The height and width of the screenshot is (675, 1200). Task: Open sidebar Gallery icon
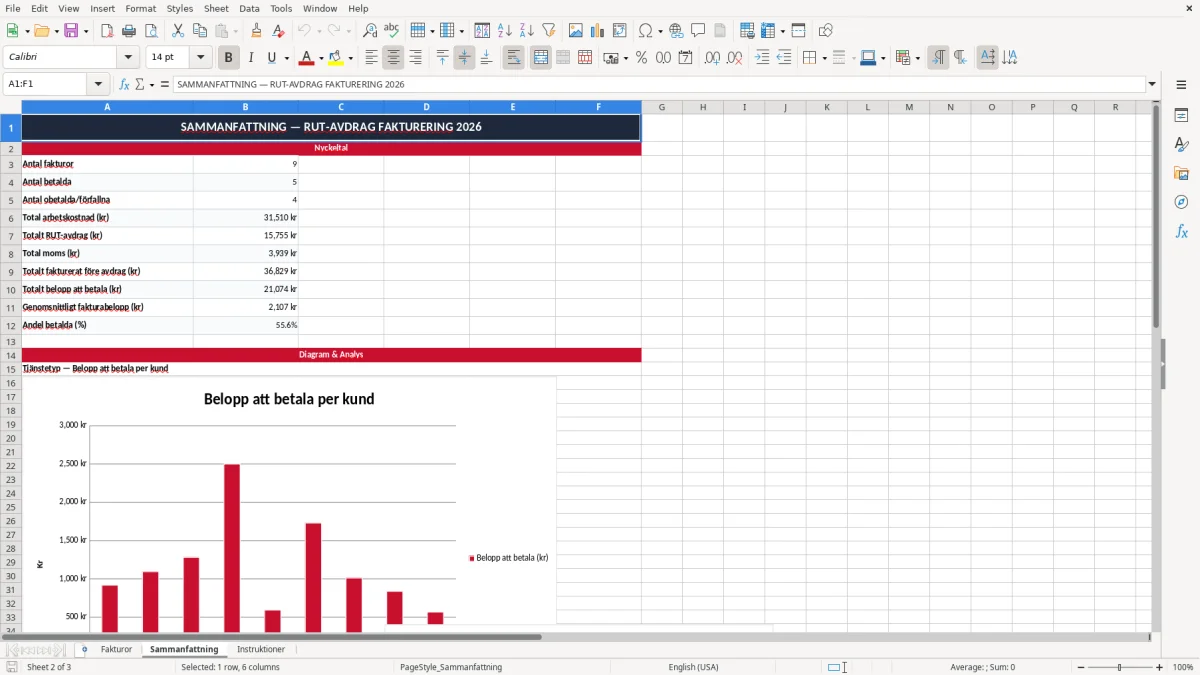pyautogui.click(x=1181, y=173)
